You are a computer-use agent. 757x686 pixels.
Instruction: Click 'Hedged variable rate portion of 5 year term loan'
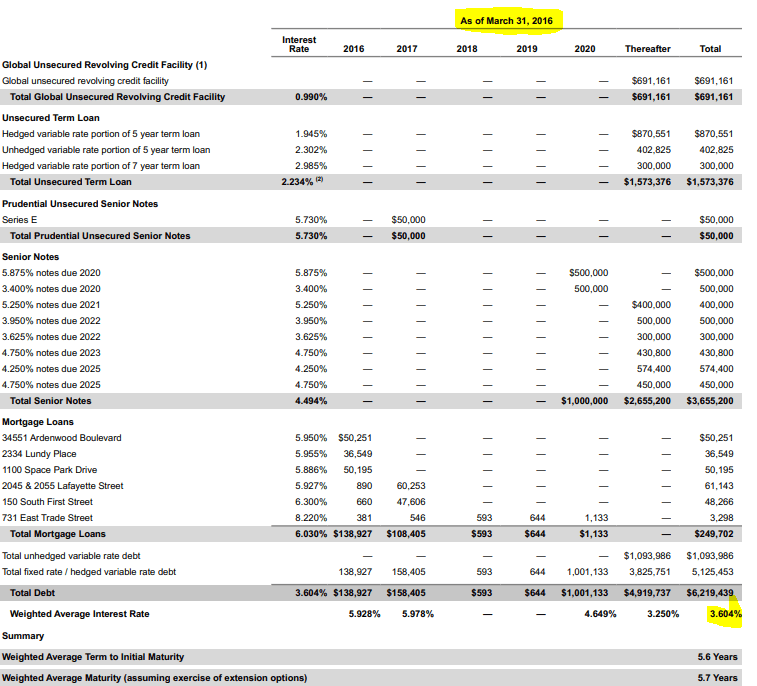pyautogui.click(x=101, y=134)
